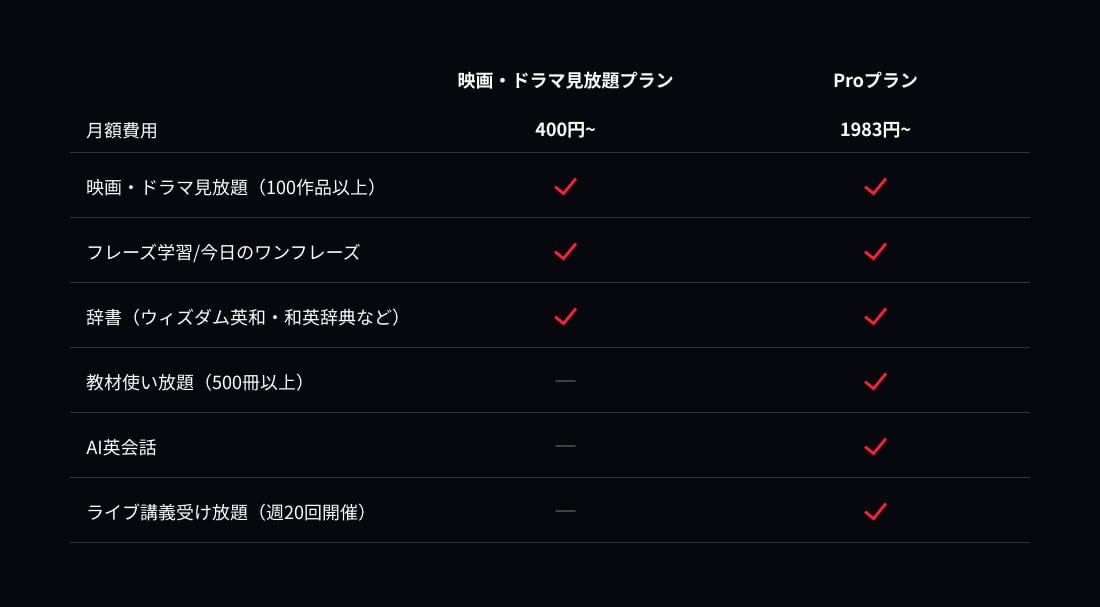Click the 映画・ドラマ見放題 checkmark under Proプラン
Screen dimensions: 1100x607
click(875, 186)
